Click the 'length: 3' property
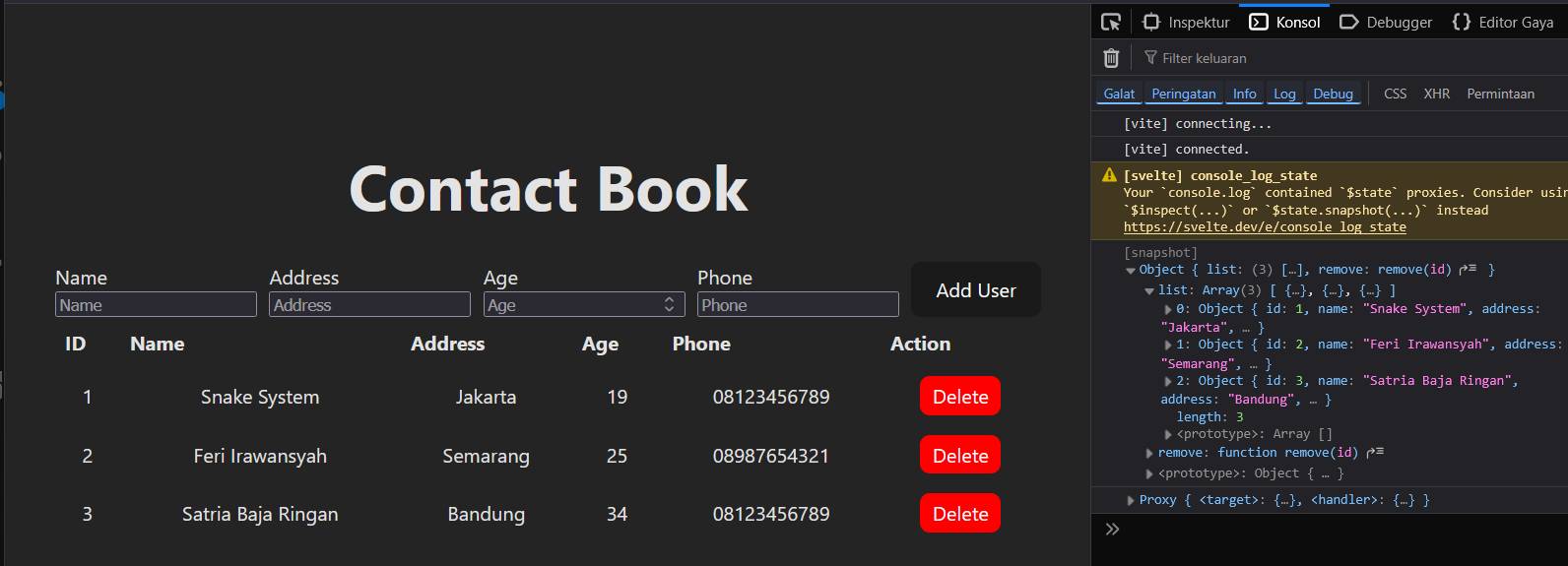1568x566 pixels. (1209, 416)
